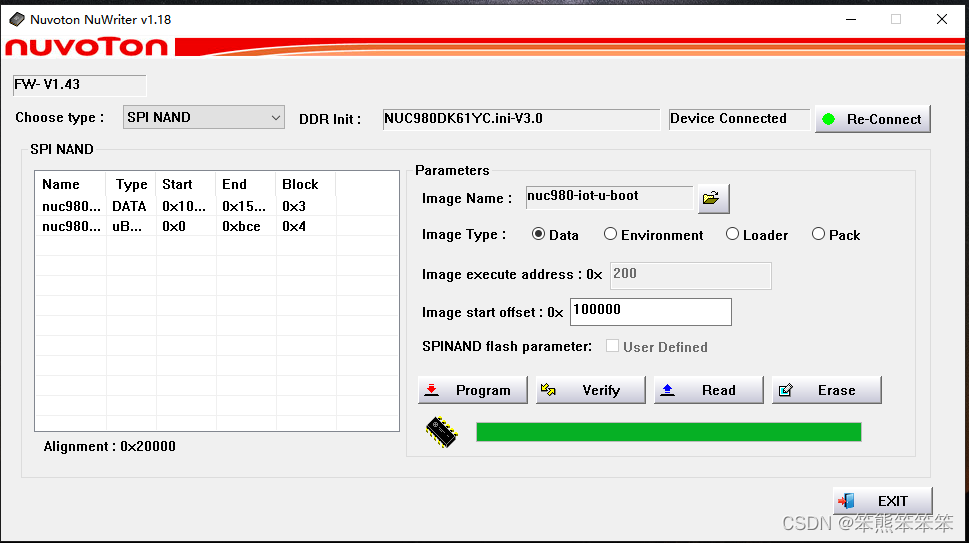Click the Image execute address field
This screenshot has width=969, height=543.
(691, 276)
